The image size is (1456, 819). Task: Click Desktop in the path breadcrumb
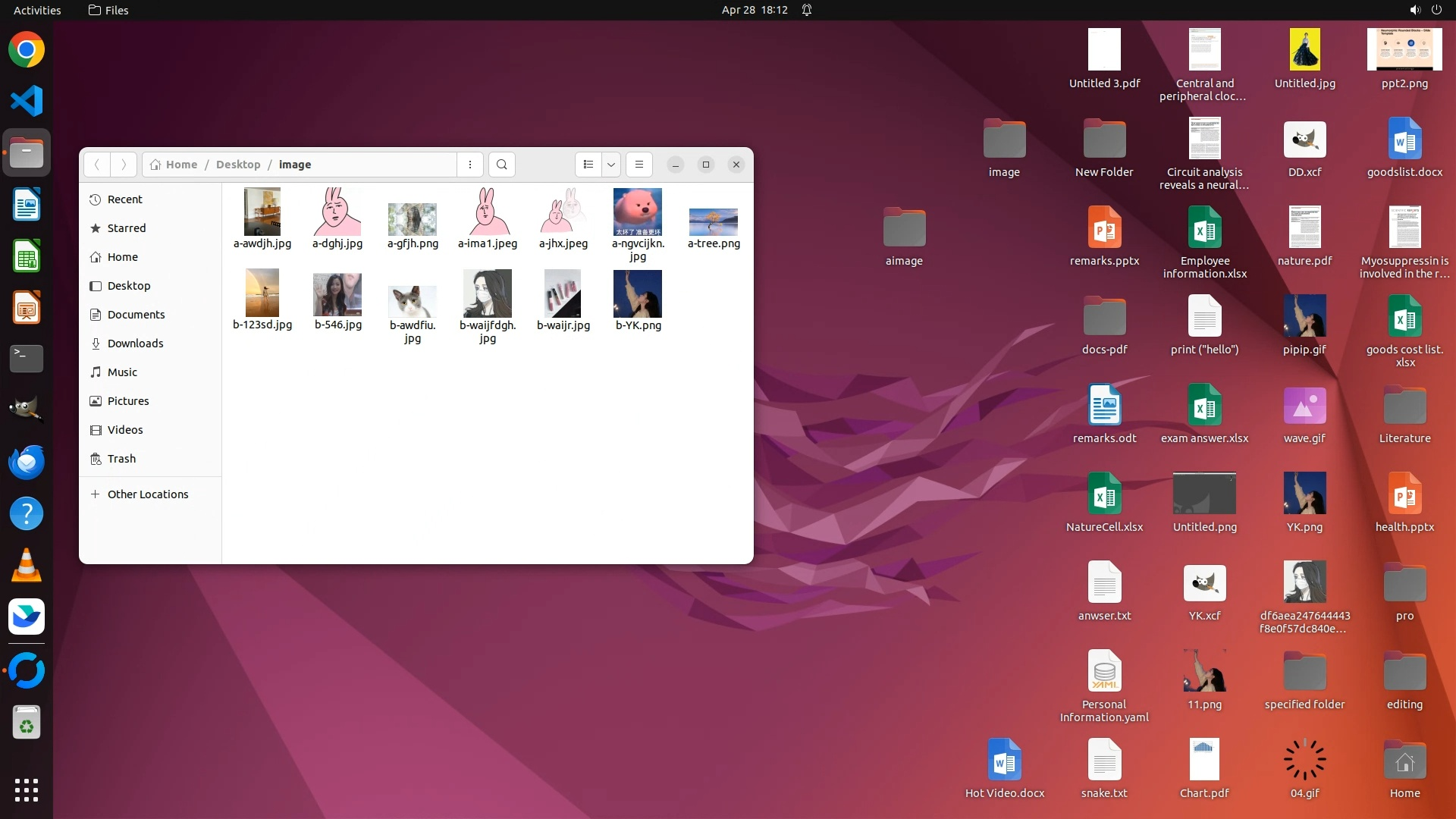point(237,165)
